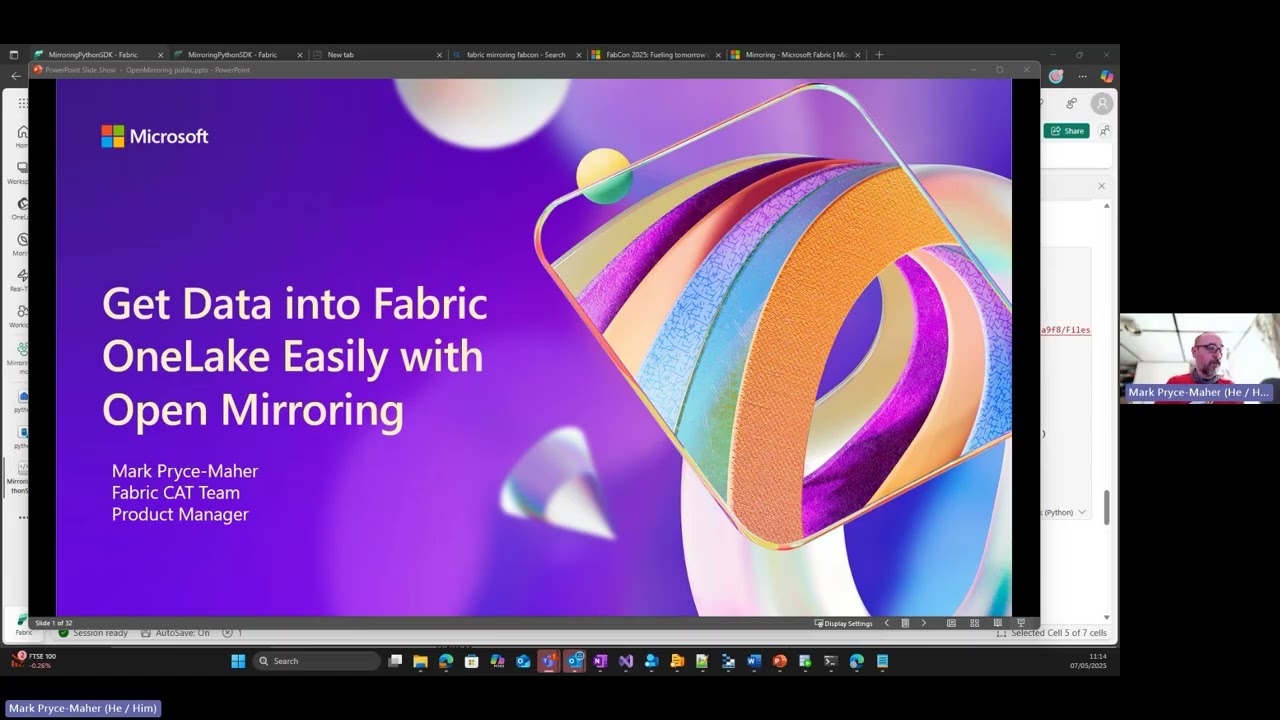
Task: Open see all slides icon in slideshow bar
Action: 905,623
